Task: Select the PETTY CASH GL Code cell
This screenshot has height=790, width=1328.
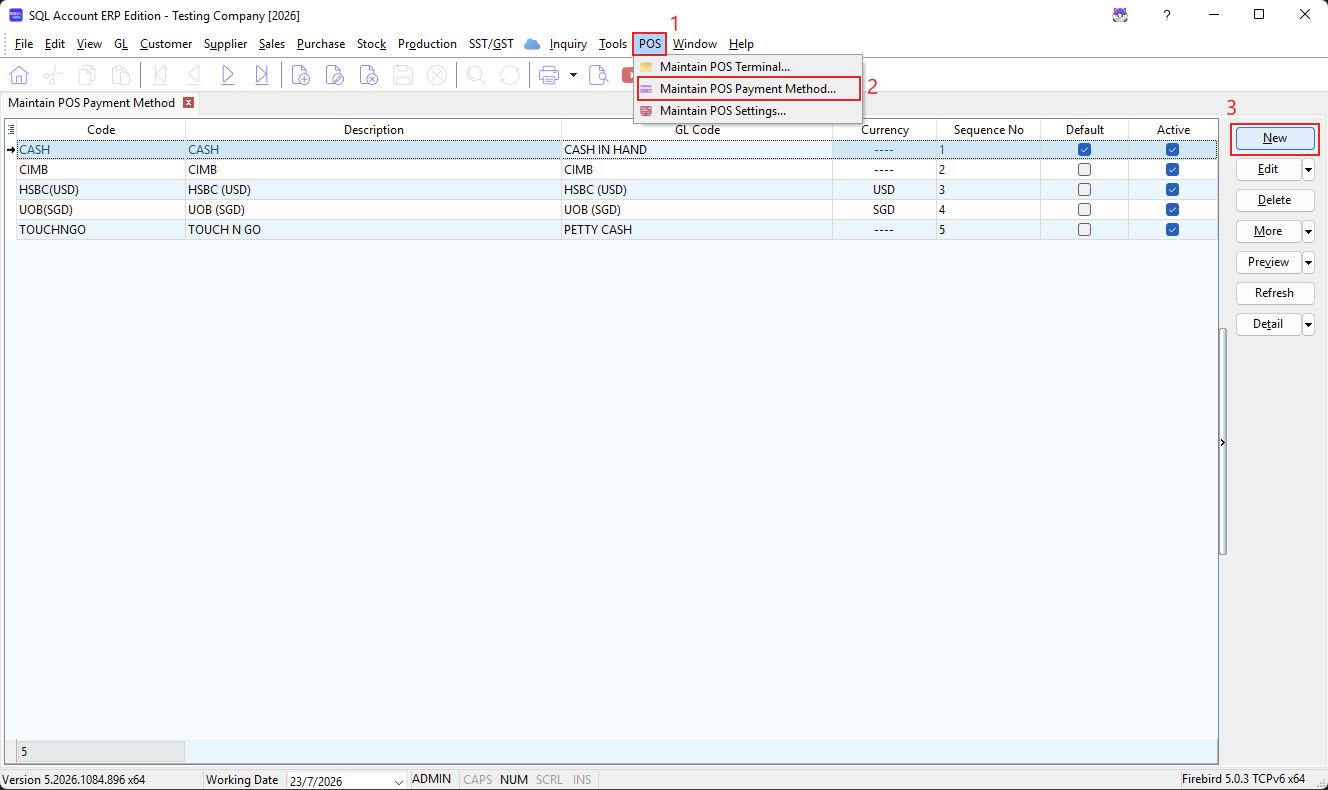Action: 697,230
